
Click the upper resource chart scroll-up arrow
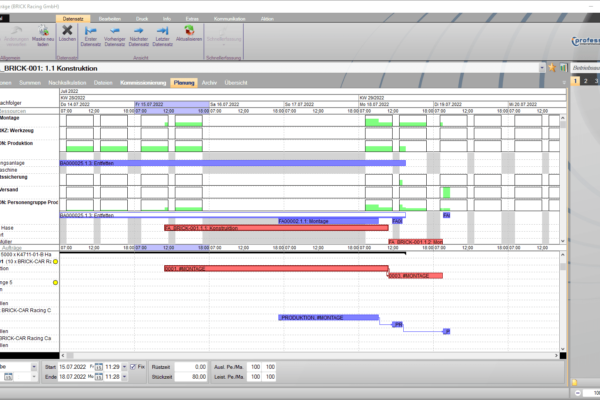tap(563, 118)
